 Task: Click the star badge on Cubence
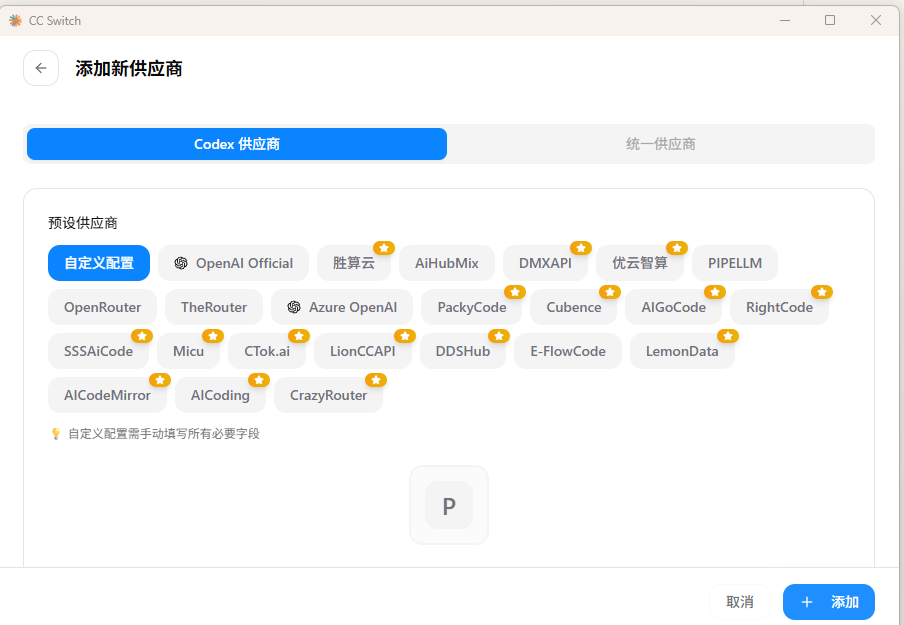pyautogui.click(x=610, y=292)
